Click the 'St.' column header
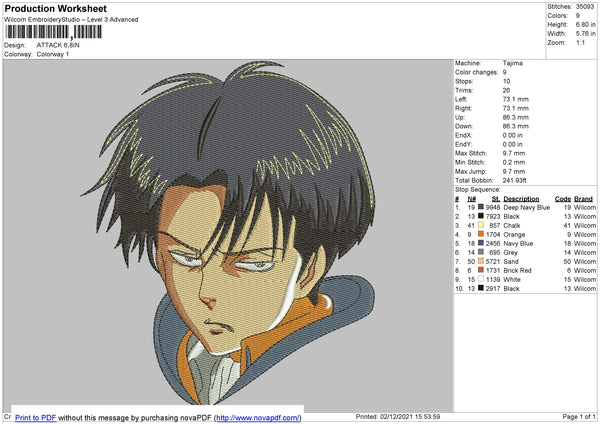600x424 pixels. click(x=496, y=199)
